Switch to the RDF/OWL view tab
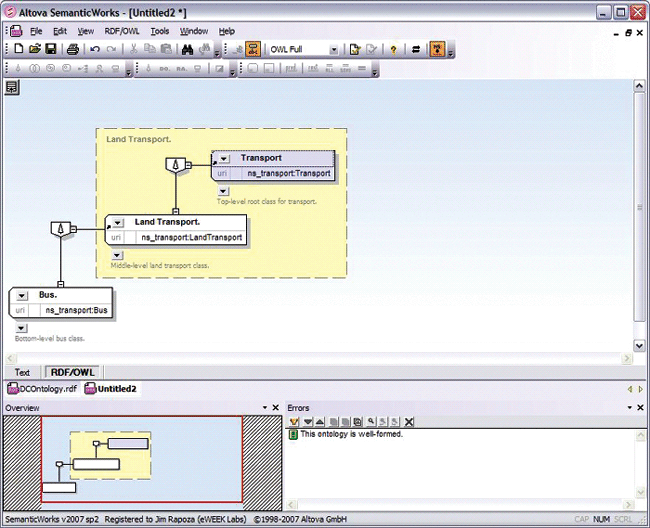 [x=73, y=372]
